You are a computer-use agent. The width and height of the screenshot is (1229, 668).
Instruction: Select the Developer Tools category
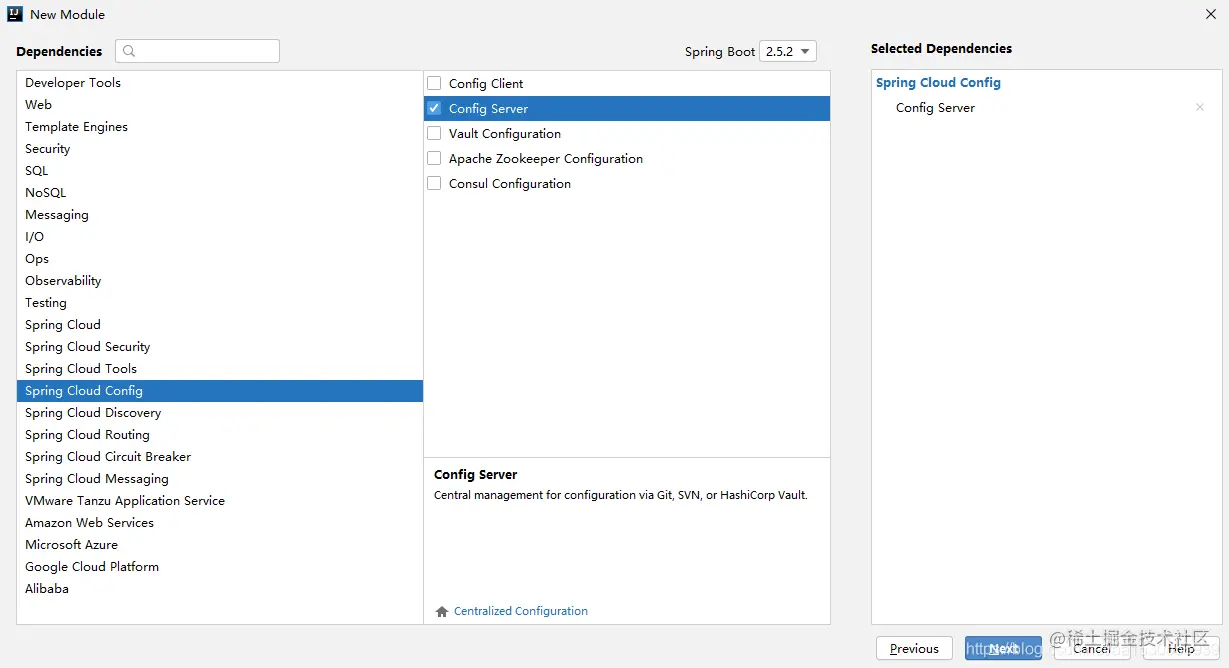(x=220, y=83)
